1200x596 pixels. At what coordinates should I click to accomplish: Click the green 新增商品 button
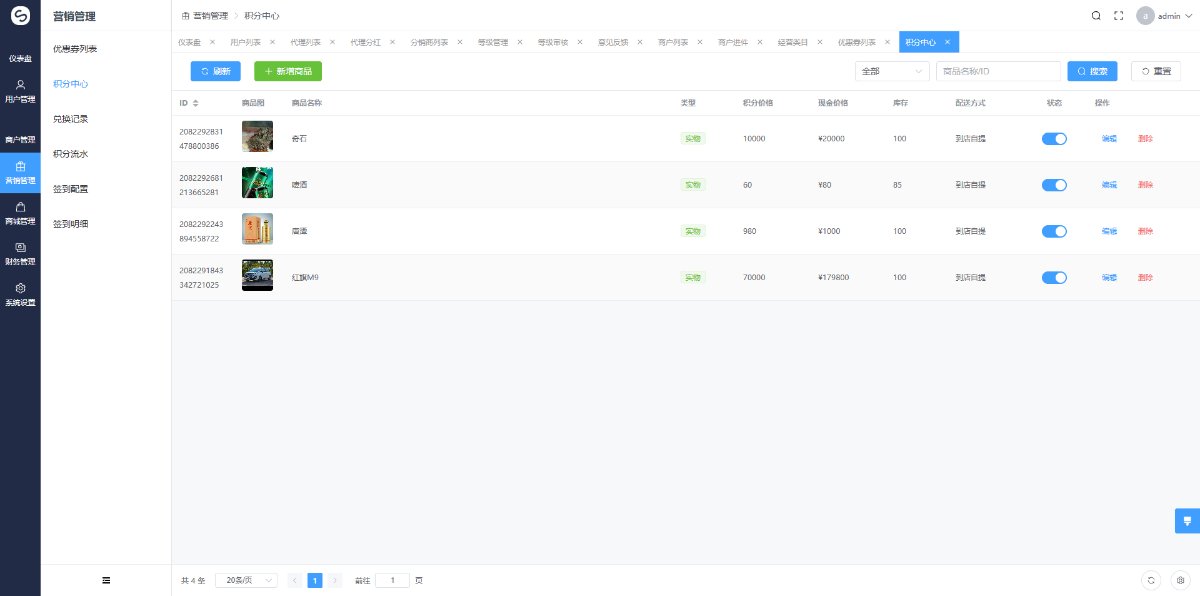tap(288, 71)
